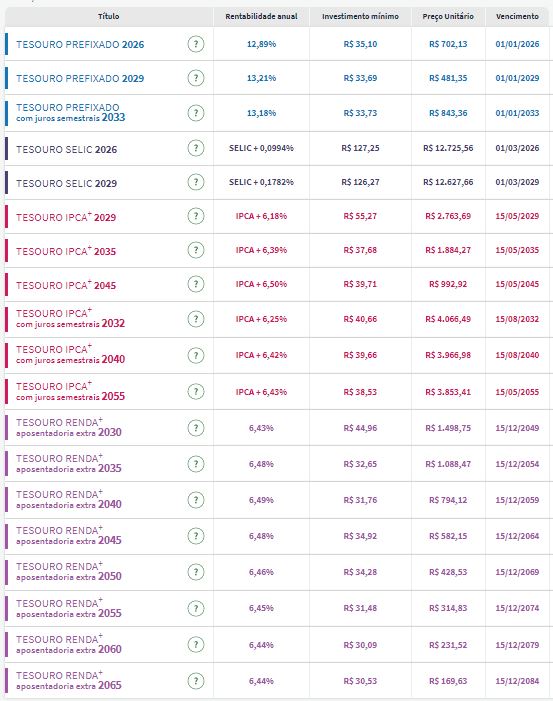Viewport: 553px width, 701px height.
Task: Click help icon for Tesouro IPCA+ 2029
Action: (x=196, y=216)
